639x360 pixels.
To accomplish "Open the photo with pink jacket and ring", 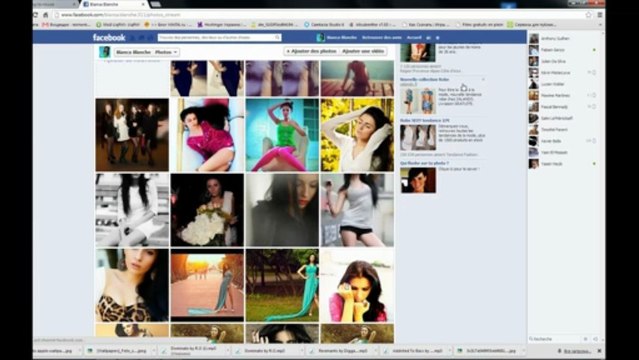I will (x=357, y=285).
